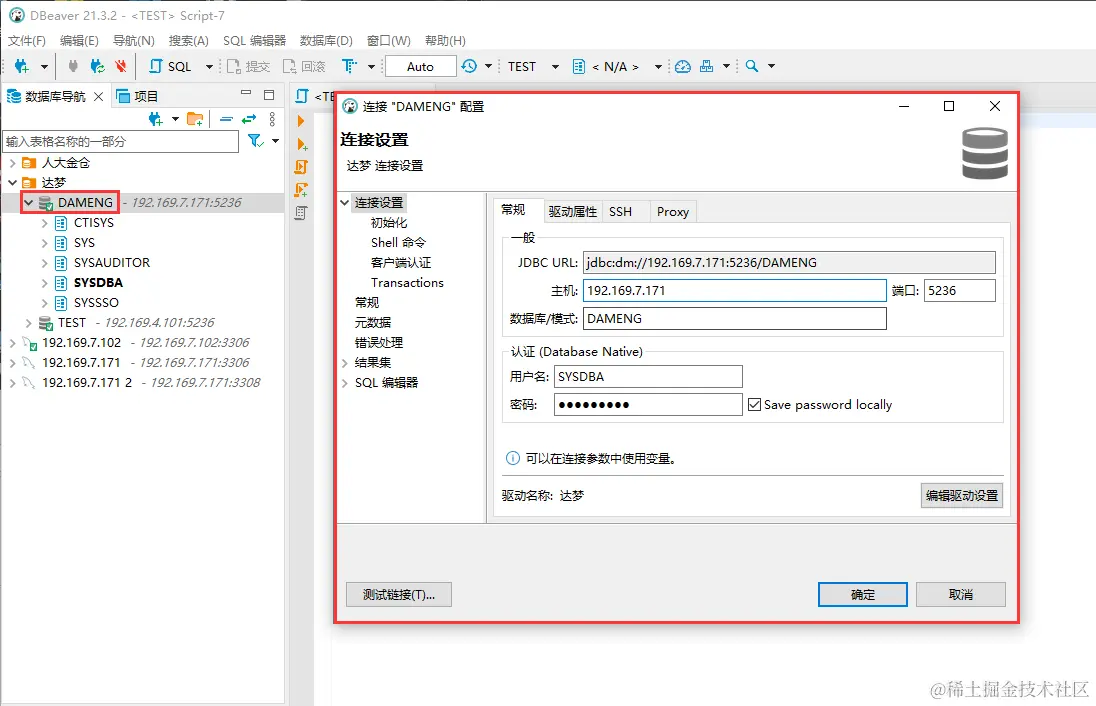Click the invalidate connection red icon

(121, 66)
